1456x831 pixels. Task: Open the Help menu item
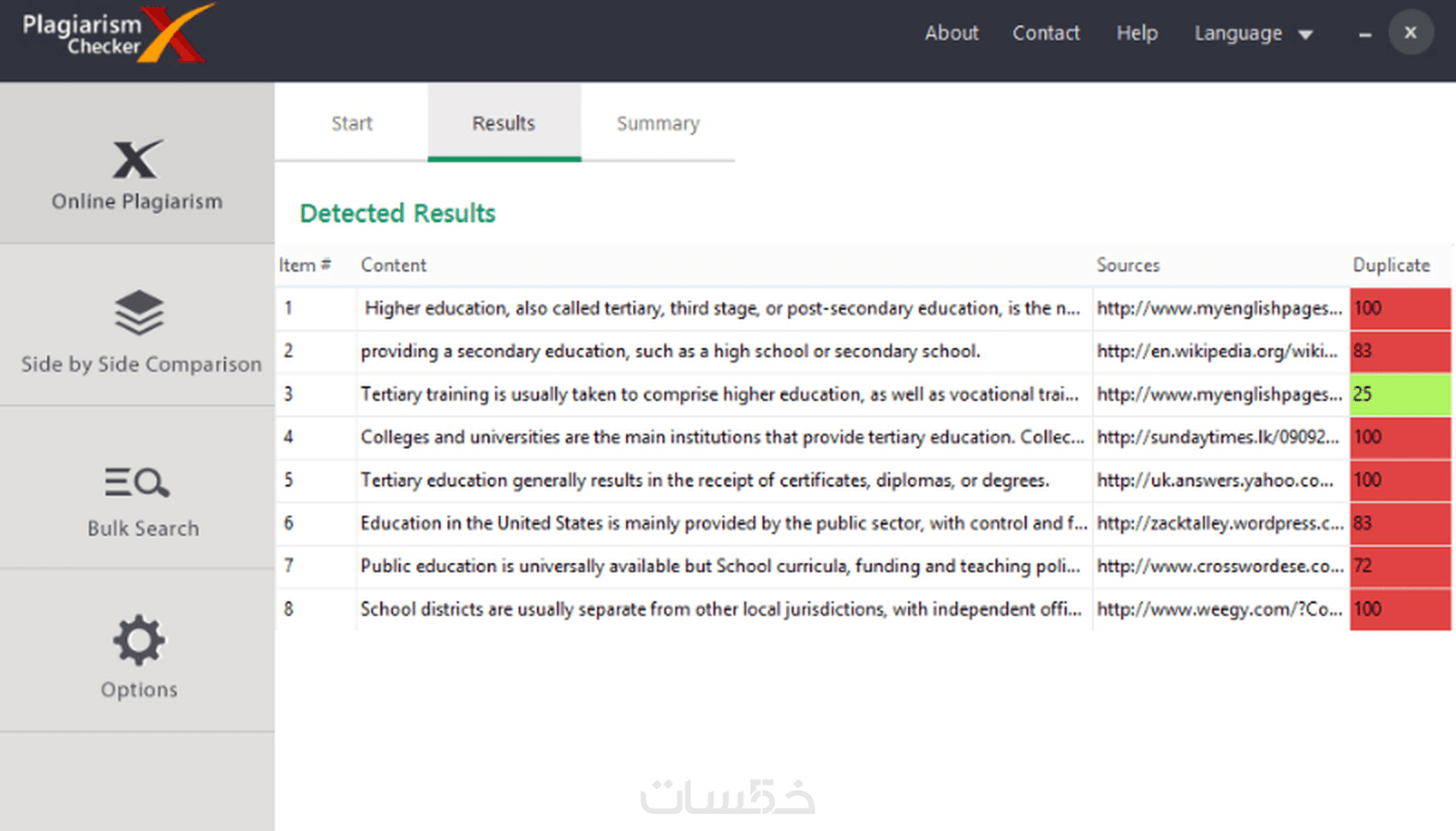click(1137, 33)
